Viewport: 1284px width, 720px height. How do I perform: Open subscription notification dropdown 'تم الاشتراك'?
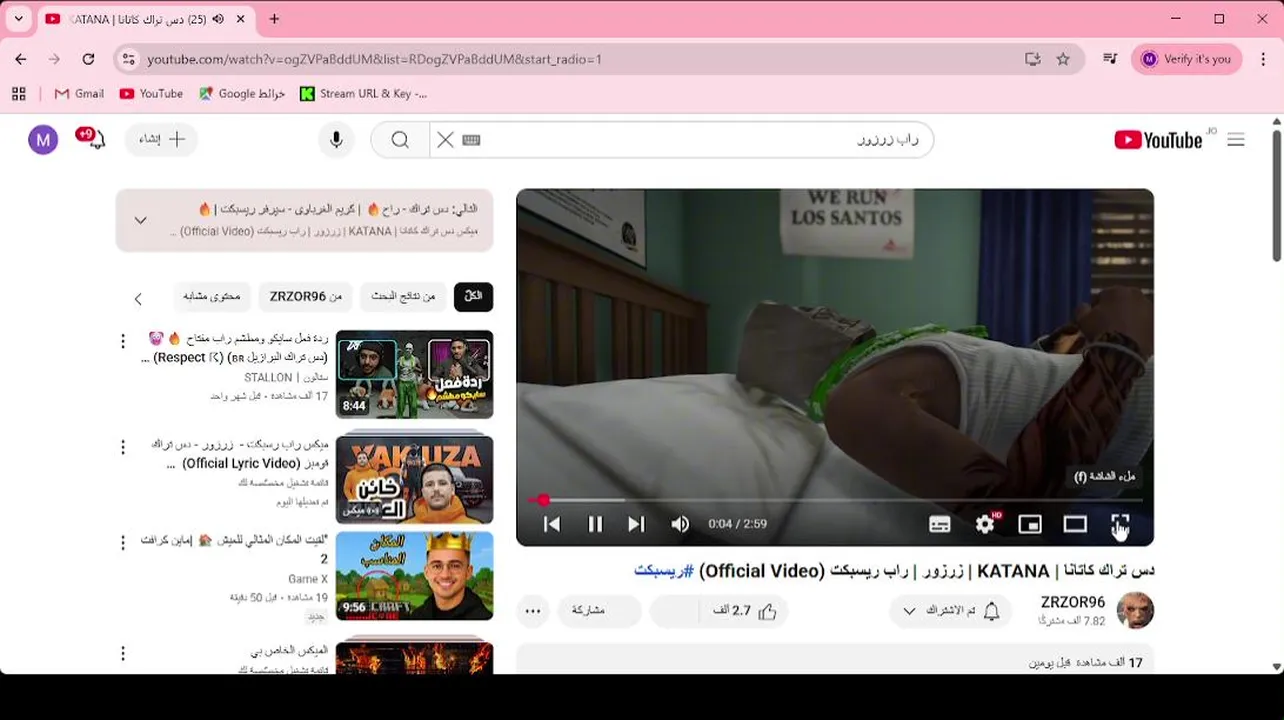tap(951, 611)
